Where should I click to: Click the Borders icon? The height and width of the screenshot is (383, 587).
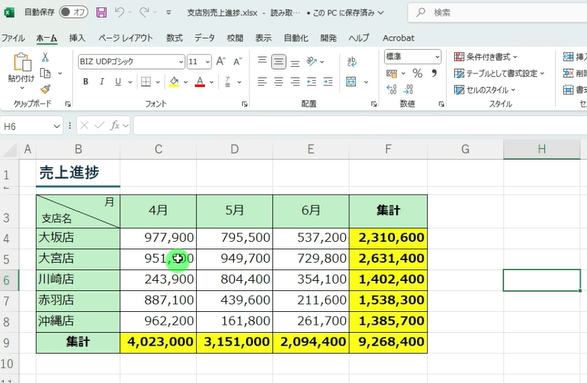click(x=146, y=82)
